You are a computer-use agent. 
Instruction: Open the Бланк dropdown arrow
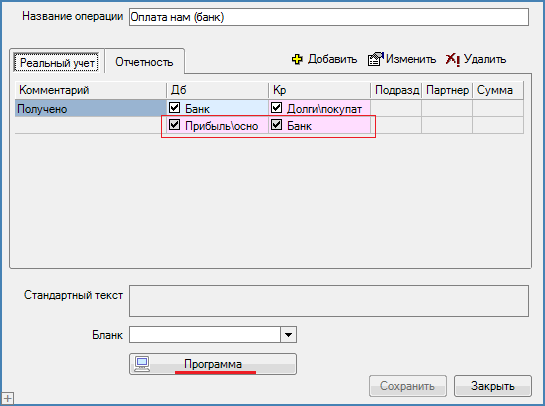pyautogui.click(x=288, y=335)
